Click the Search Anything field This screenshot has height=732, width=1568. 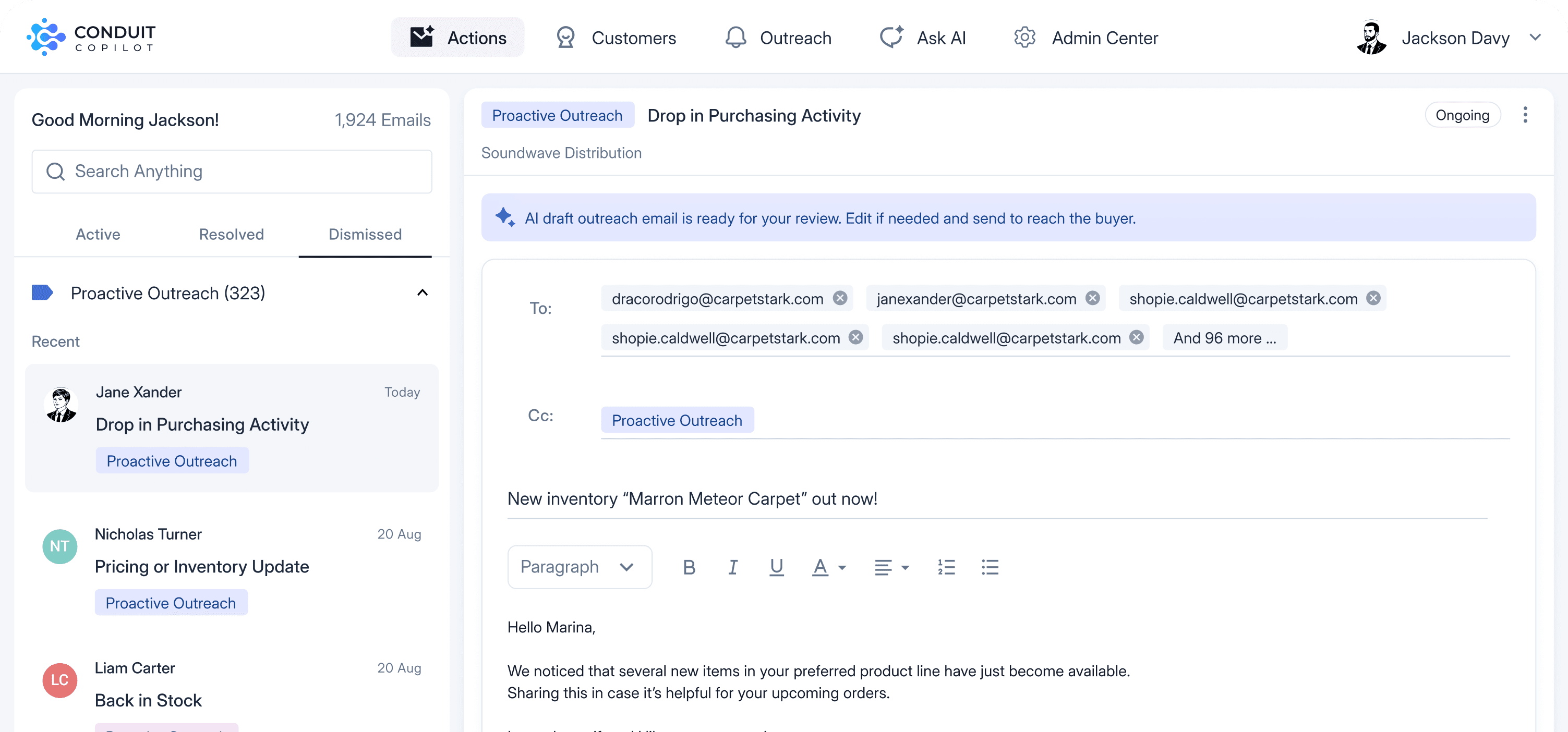coord(231,172)
